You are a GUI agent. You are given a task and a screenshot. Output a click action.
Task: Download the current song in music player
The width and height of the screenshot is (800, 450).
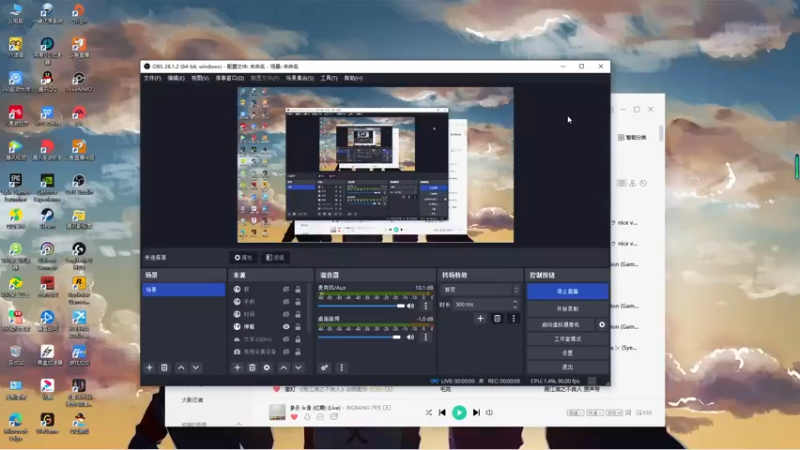(307, 417)
